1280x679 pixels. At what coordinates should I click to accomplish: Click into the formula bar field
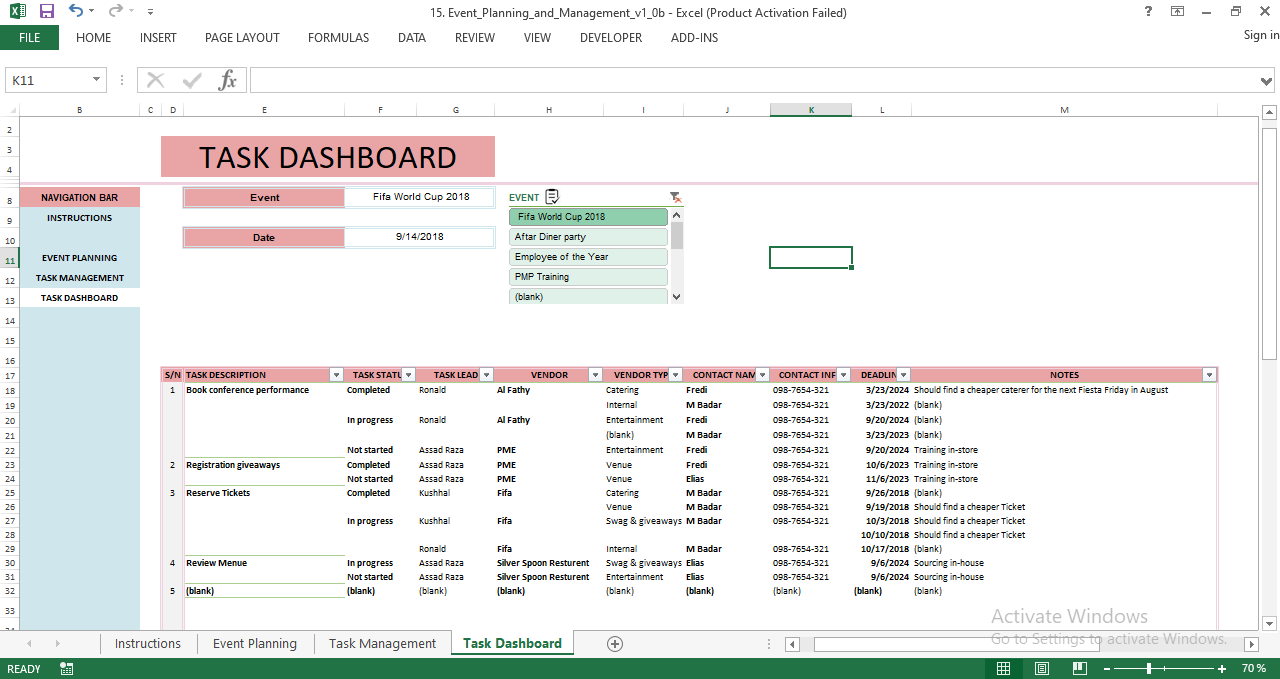coord(753,80)
